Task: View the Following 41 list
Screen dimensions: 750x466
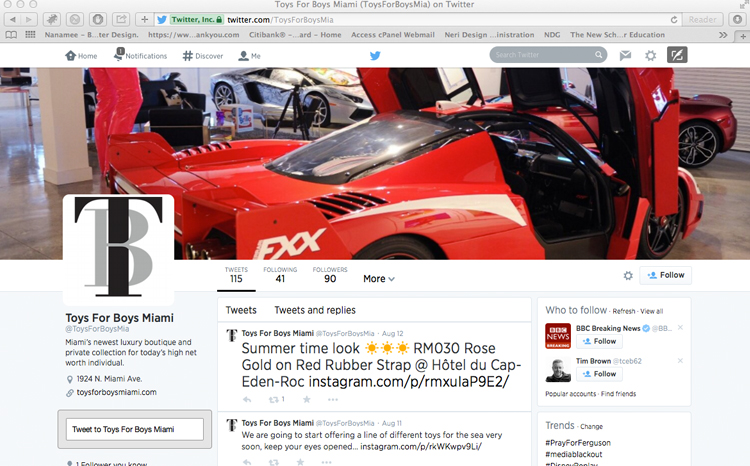Action: point(280,275)
